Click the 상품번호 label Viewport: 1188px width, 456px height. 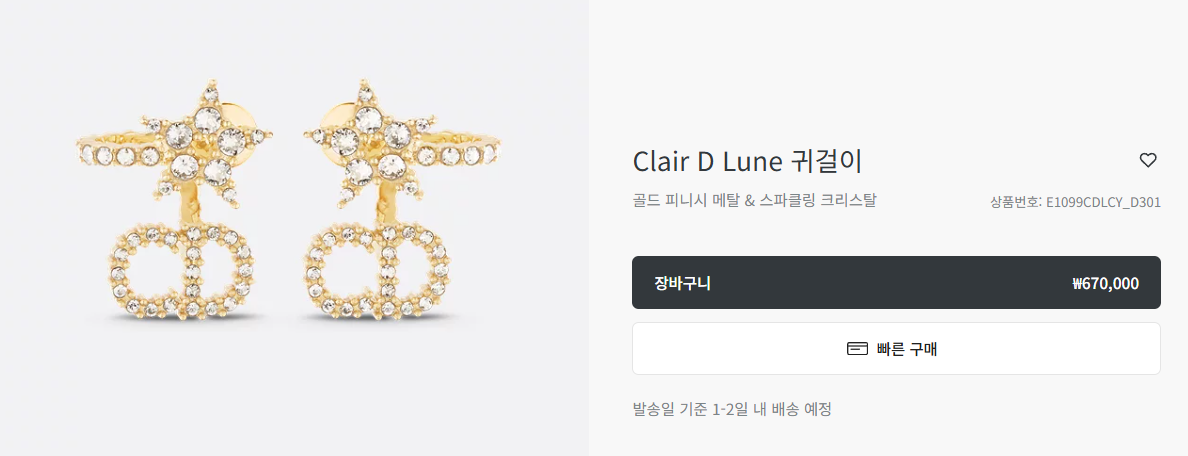(x=1014, y=202)
